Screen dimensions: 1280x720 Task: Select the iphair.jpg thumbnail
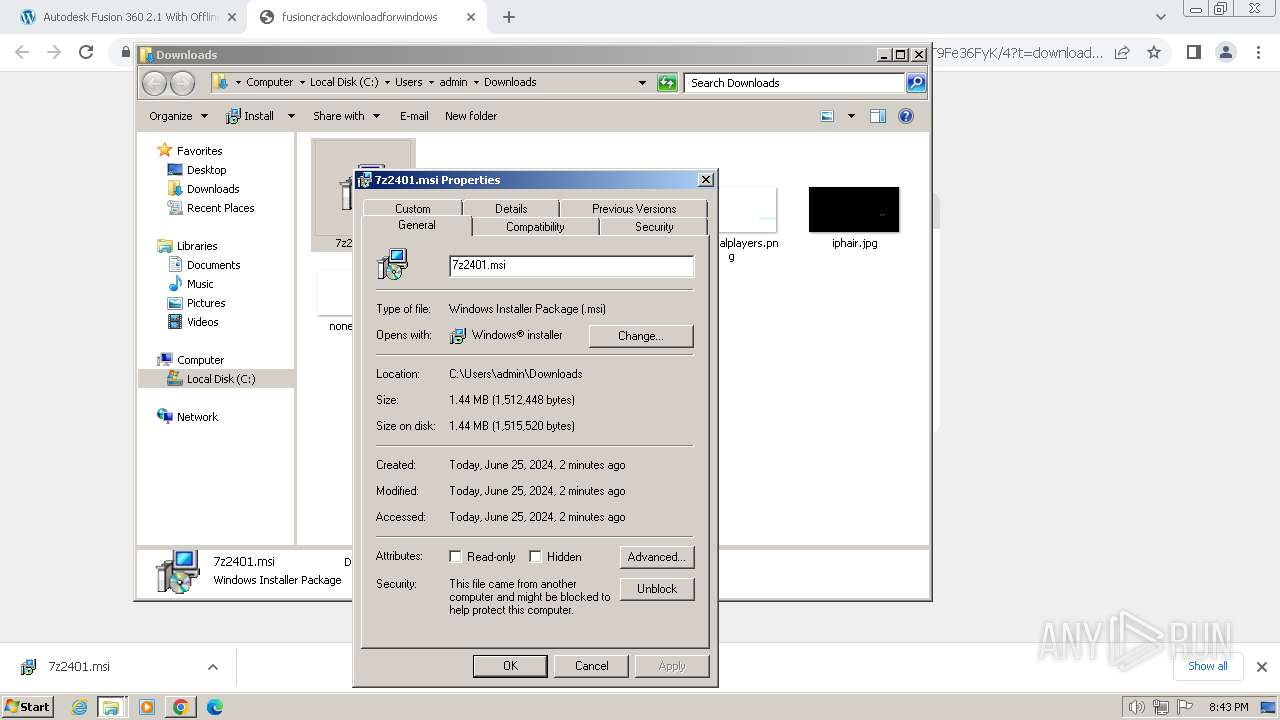tap(854, 210)
